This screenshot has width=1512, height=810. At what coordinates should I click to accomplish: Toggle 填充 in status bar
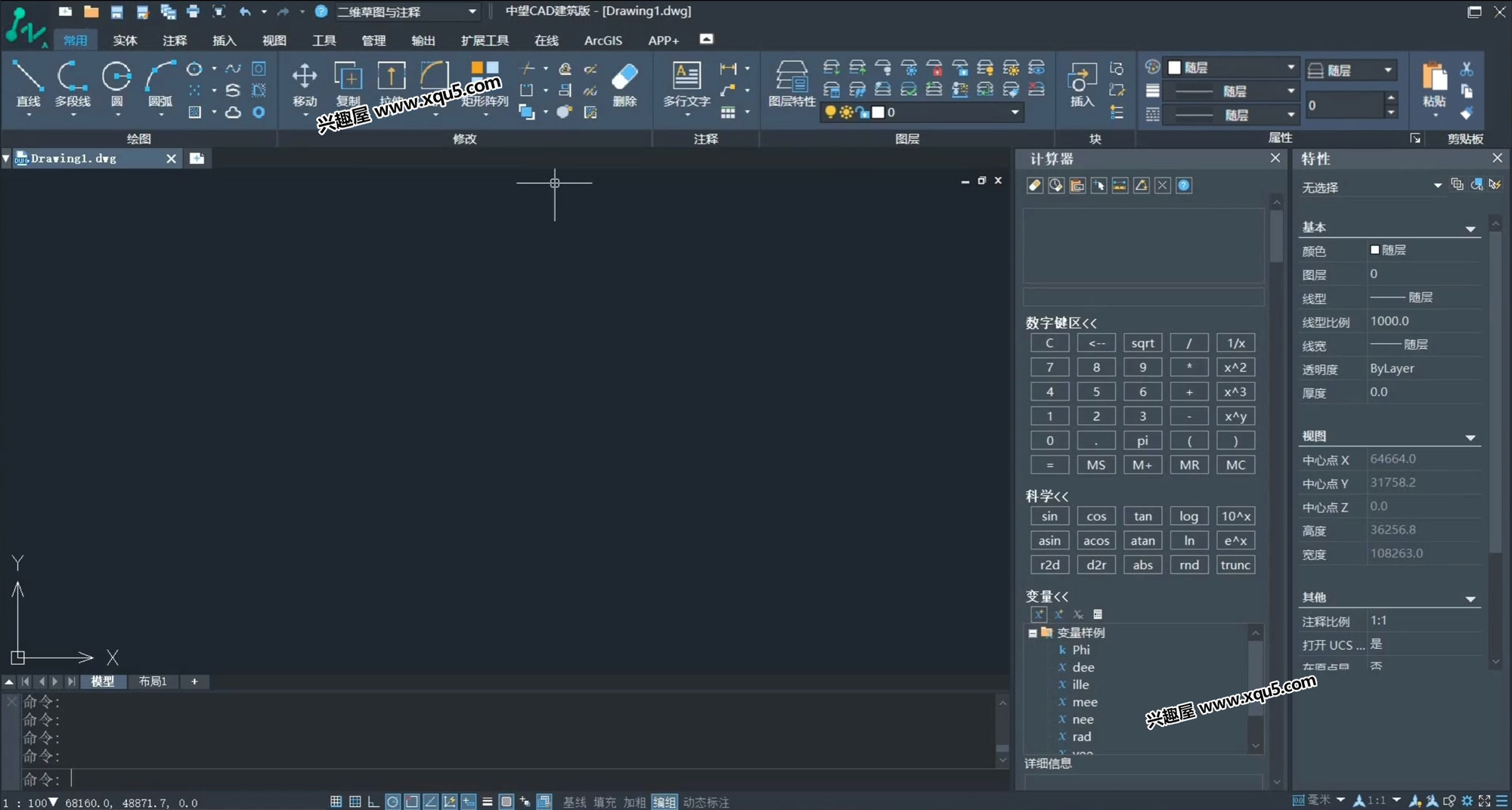coord(604,802)
